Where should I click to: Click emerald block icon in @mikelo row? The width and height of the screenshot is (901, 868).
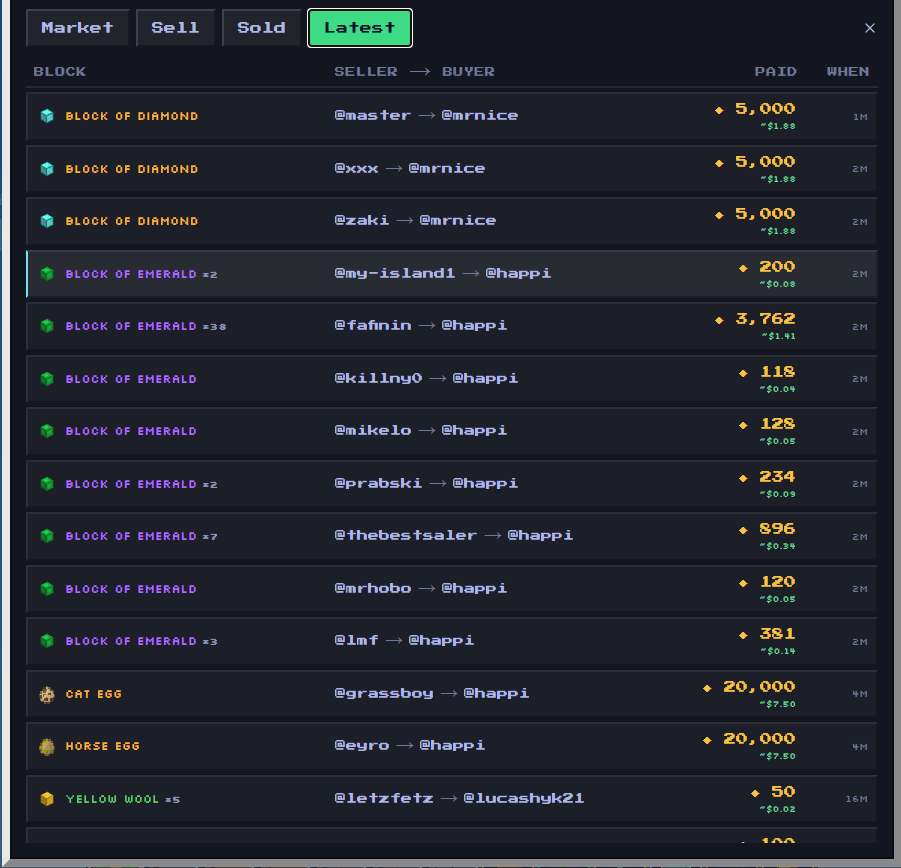[x=47, y=431]
